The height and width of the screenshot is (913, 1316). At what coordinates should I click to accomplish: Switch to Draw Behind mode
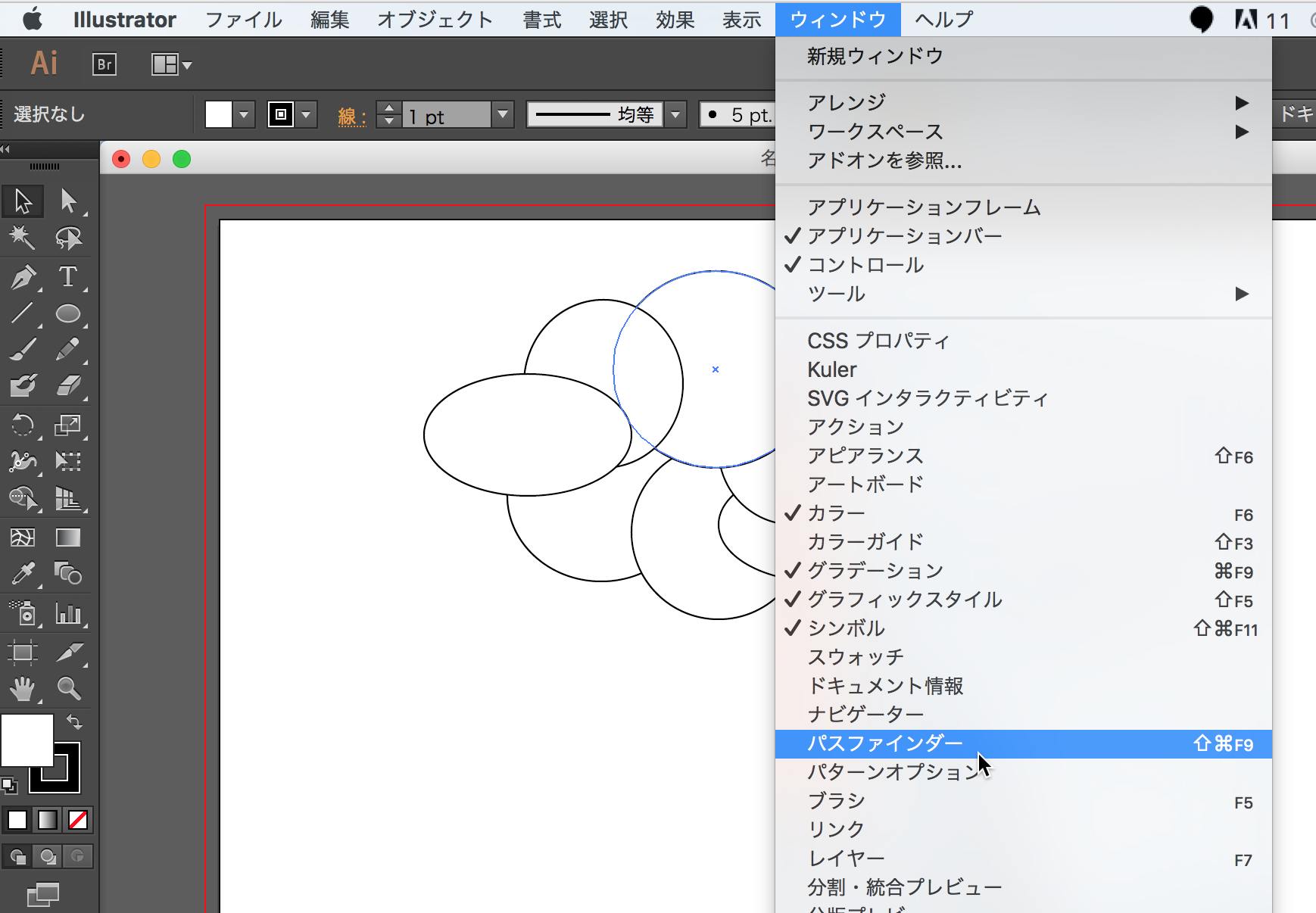tap(48, 857)
